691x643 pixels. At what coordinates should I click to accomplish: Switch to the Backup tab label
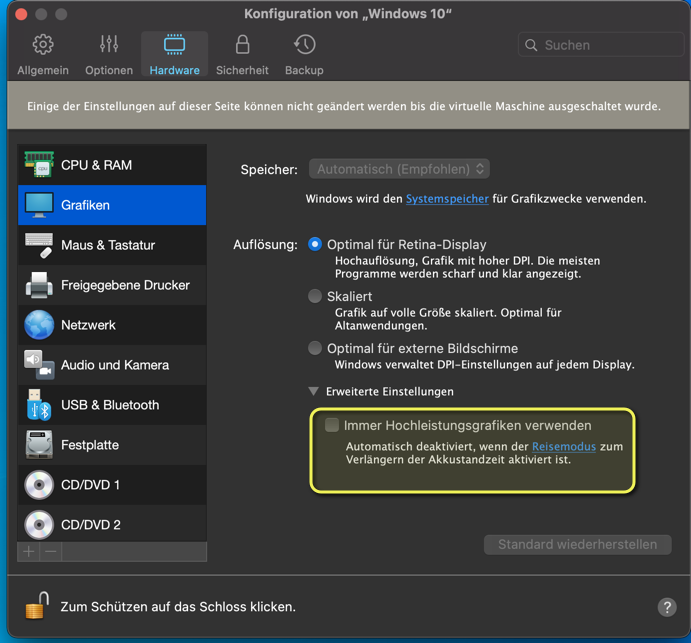pyautogui.click(x=304, y=70)
